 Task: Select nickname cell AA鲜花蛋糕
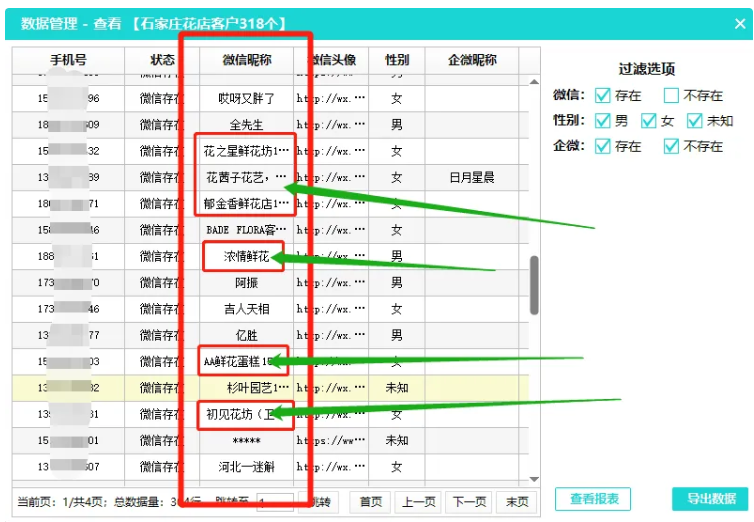[x=247, y=361]
